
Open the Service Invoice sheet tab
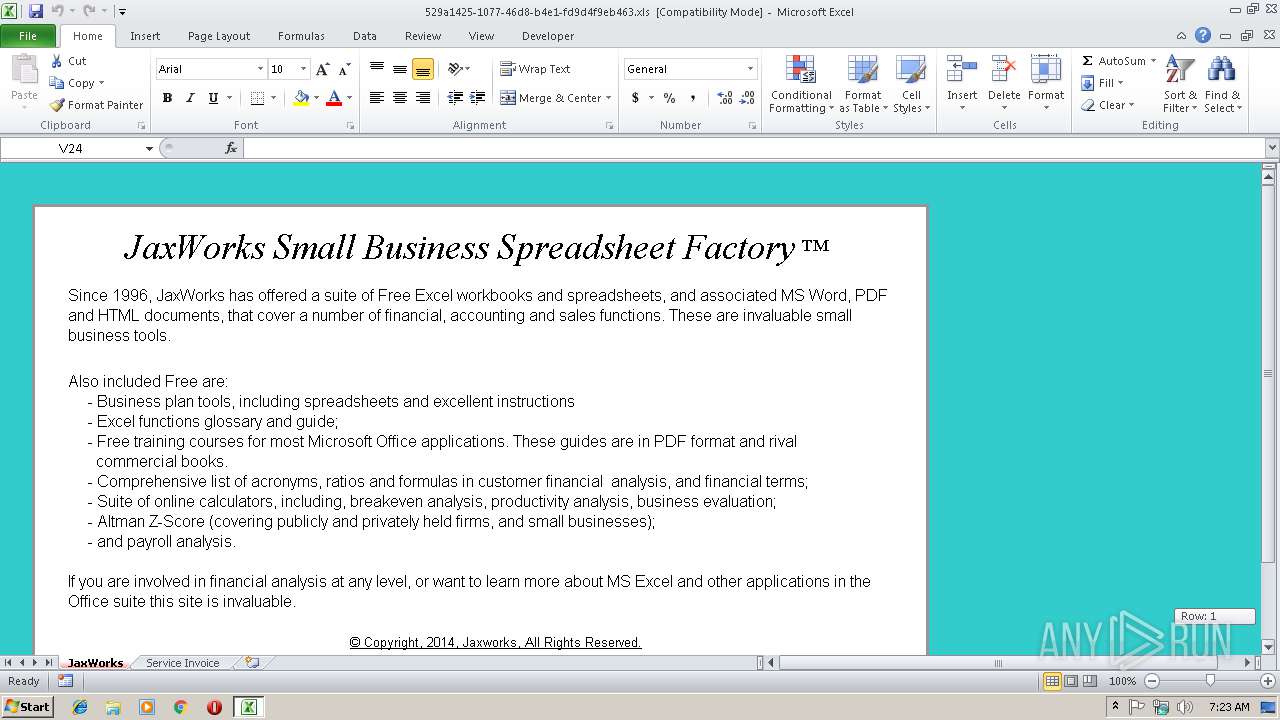pos(182,663)
